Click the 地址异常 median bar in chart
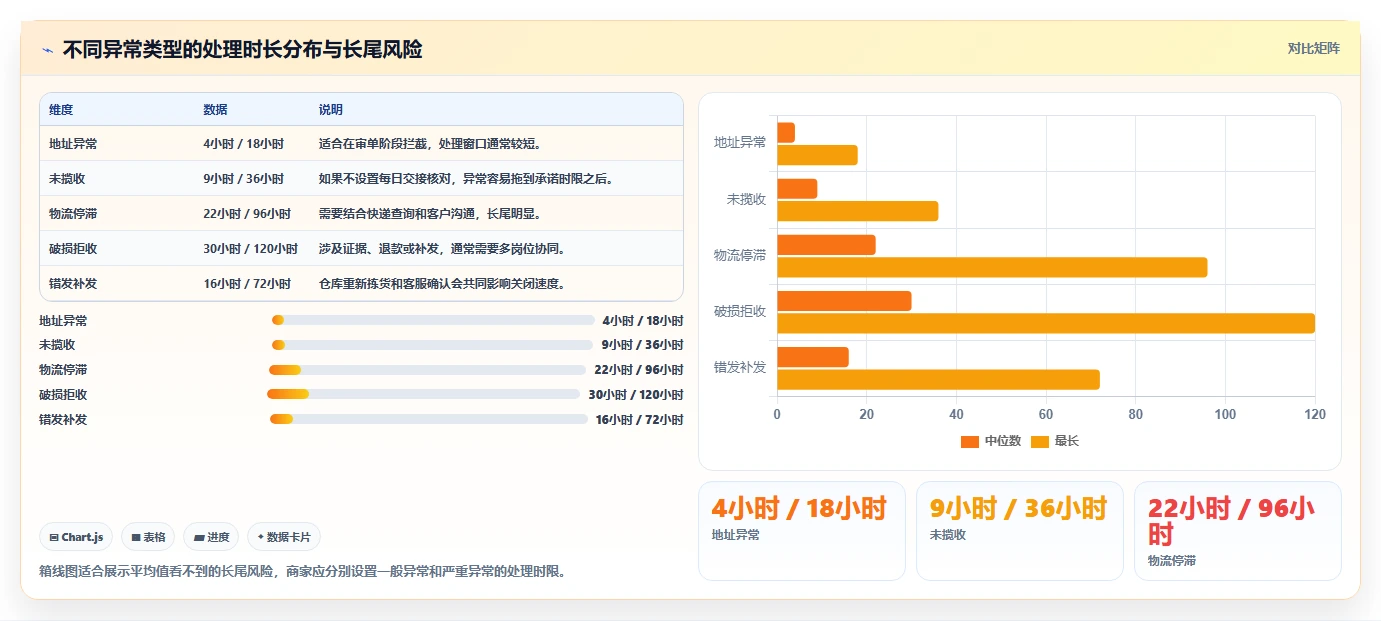Image resolution: width=1381 pixels, height=621 pixels. [786, 132]
